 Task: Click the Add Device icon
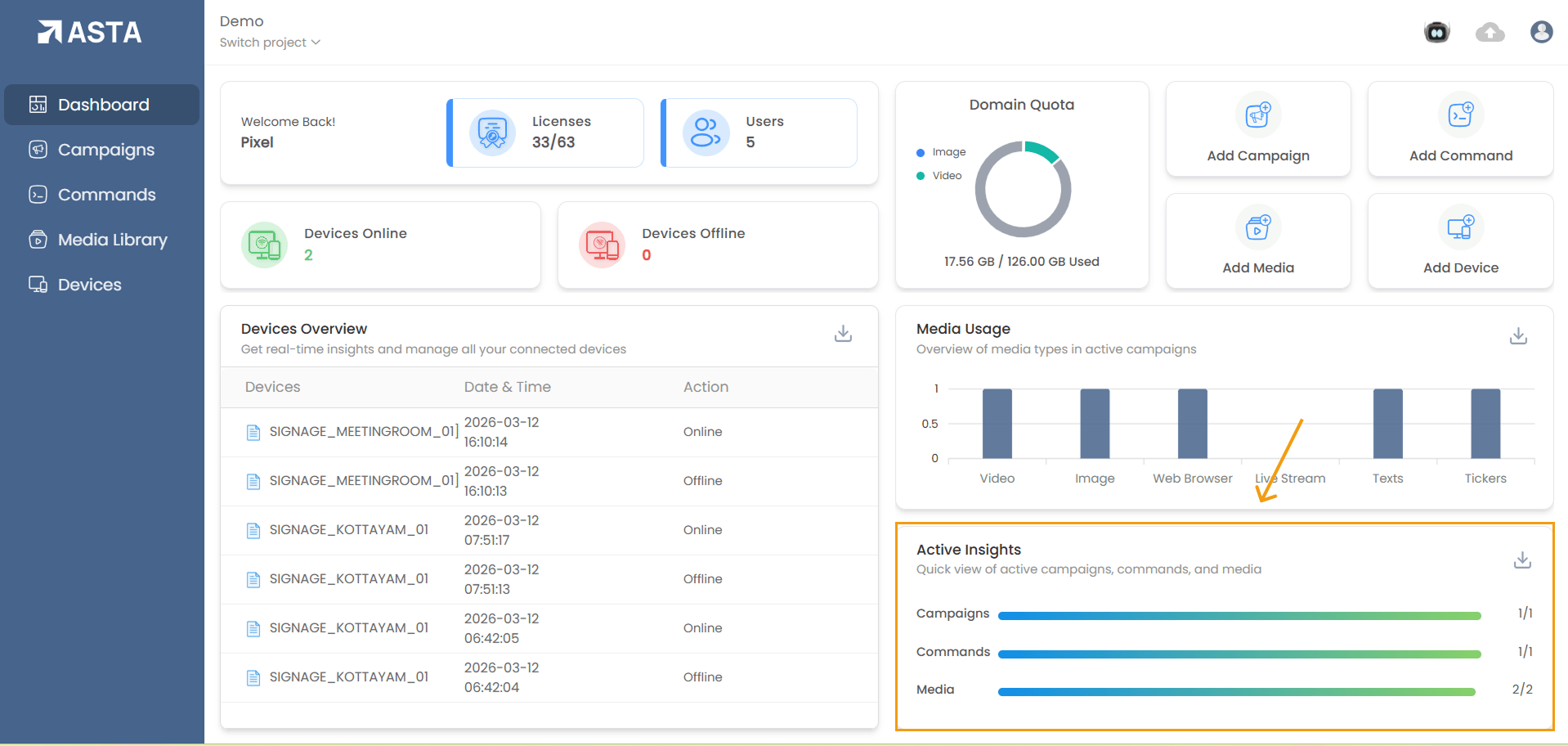(1460, 227)
